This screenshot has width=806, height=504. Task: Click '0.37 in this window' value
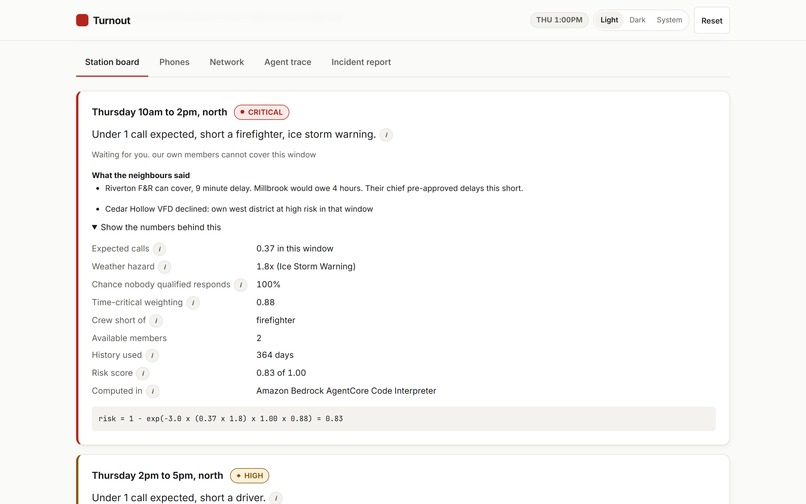(x=295, y=248)
